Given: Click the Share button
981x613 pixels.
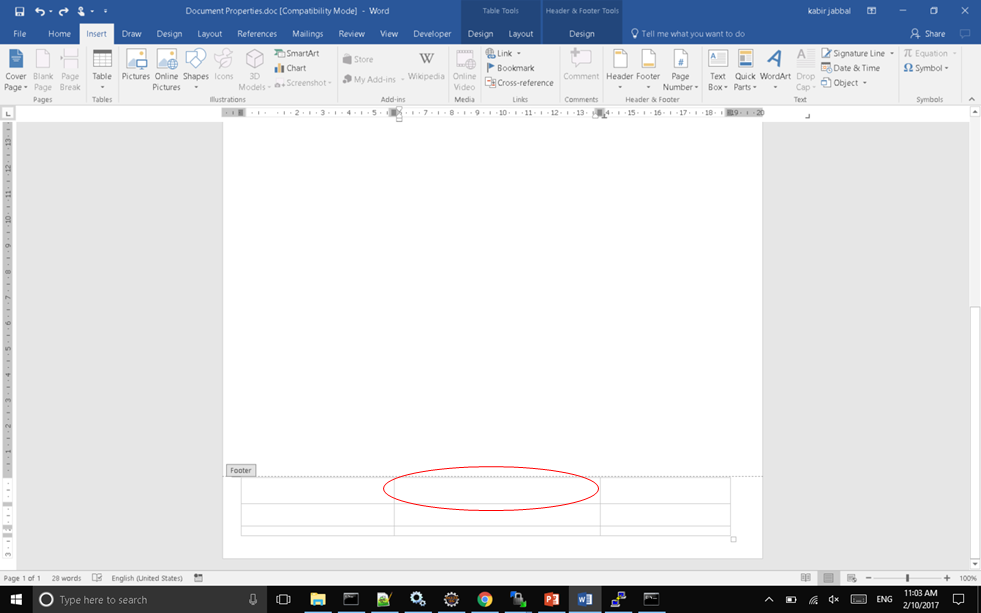Looking at the screenshot, I should tap(928, 34).
